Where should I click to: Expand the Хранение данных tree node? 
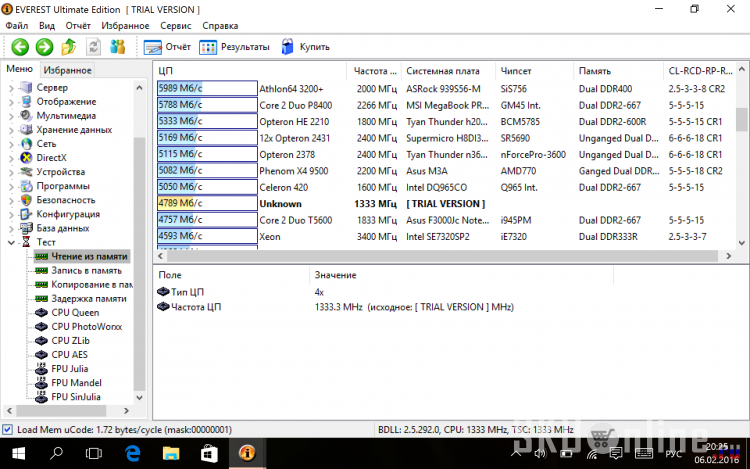(x=11, y=130)
